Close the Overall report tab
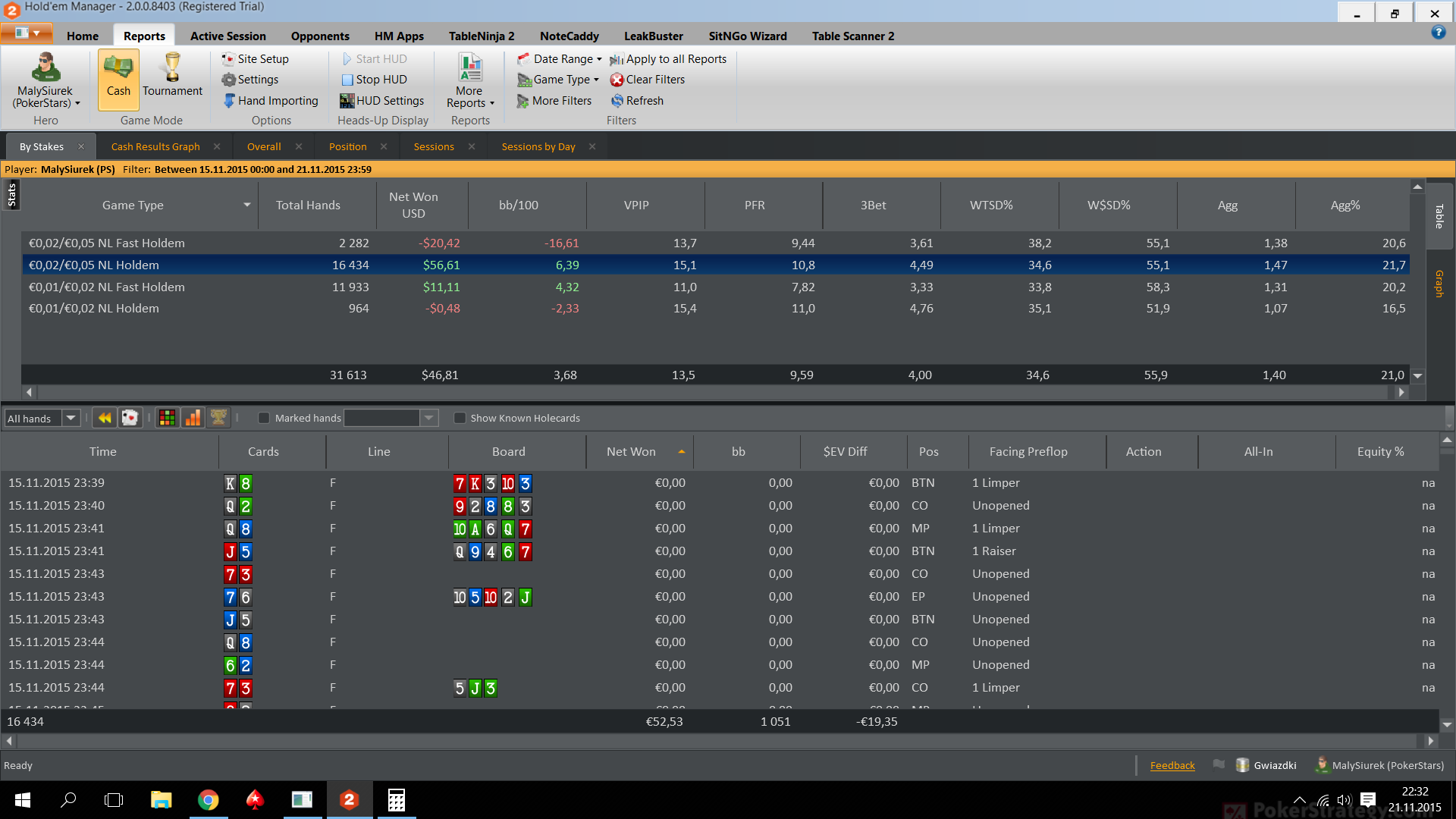 click(299, 146)
